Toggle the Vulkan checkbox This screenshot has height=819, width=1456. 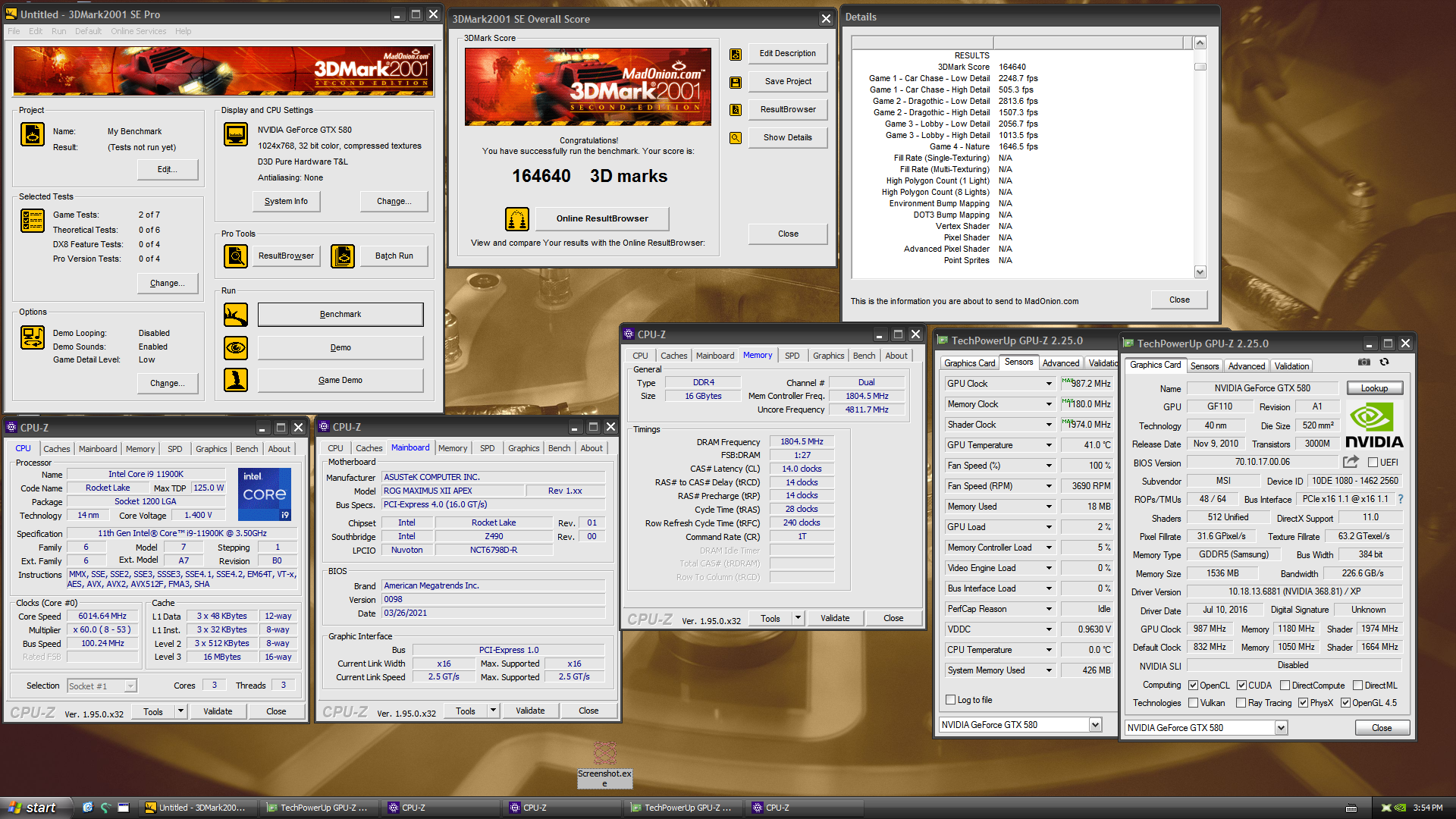click(1193, 703)
